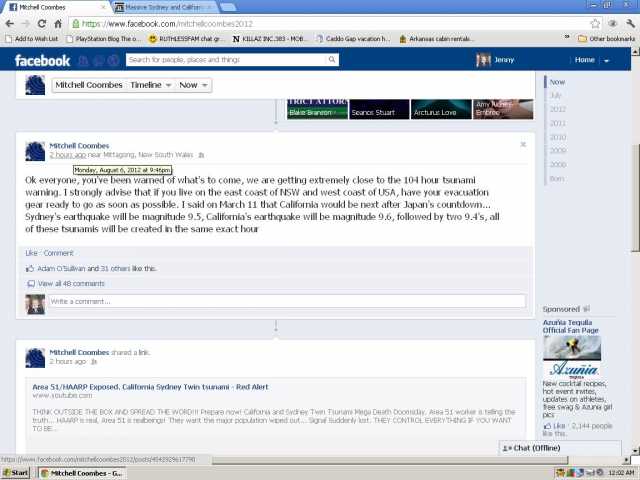Click the Jenny profile name
640x480 pixels.
coord(504,60)
